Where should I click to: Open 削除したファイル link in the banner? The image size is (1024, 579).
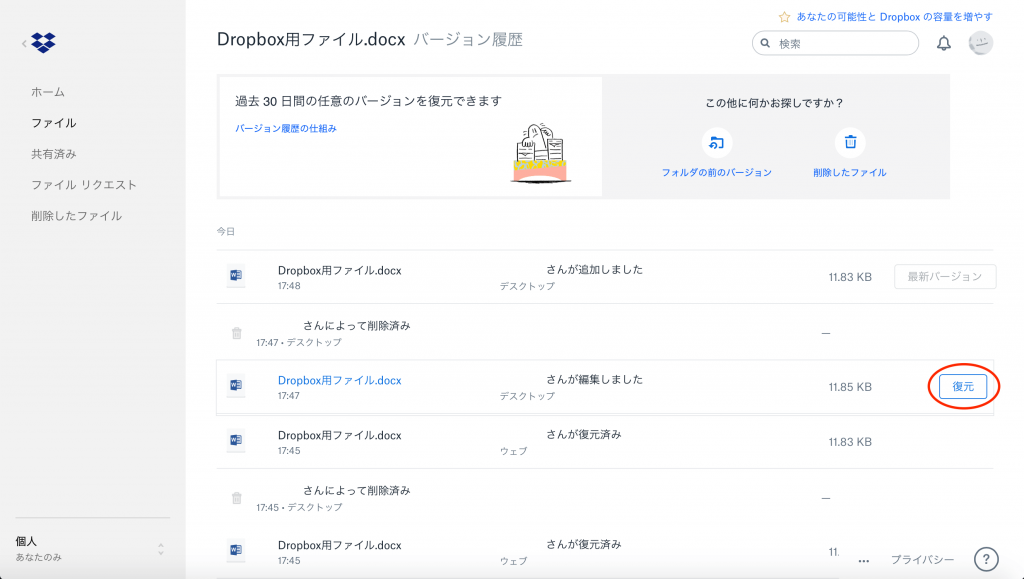point(850,172)
